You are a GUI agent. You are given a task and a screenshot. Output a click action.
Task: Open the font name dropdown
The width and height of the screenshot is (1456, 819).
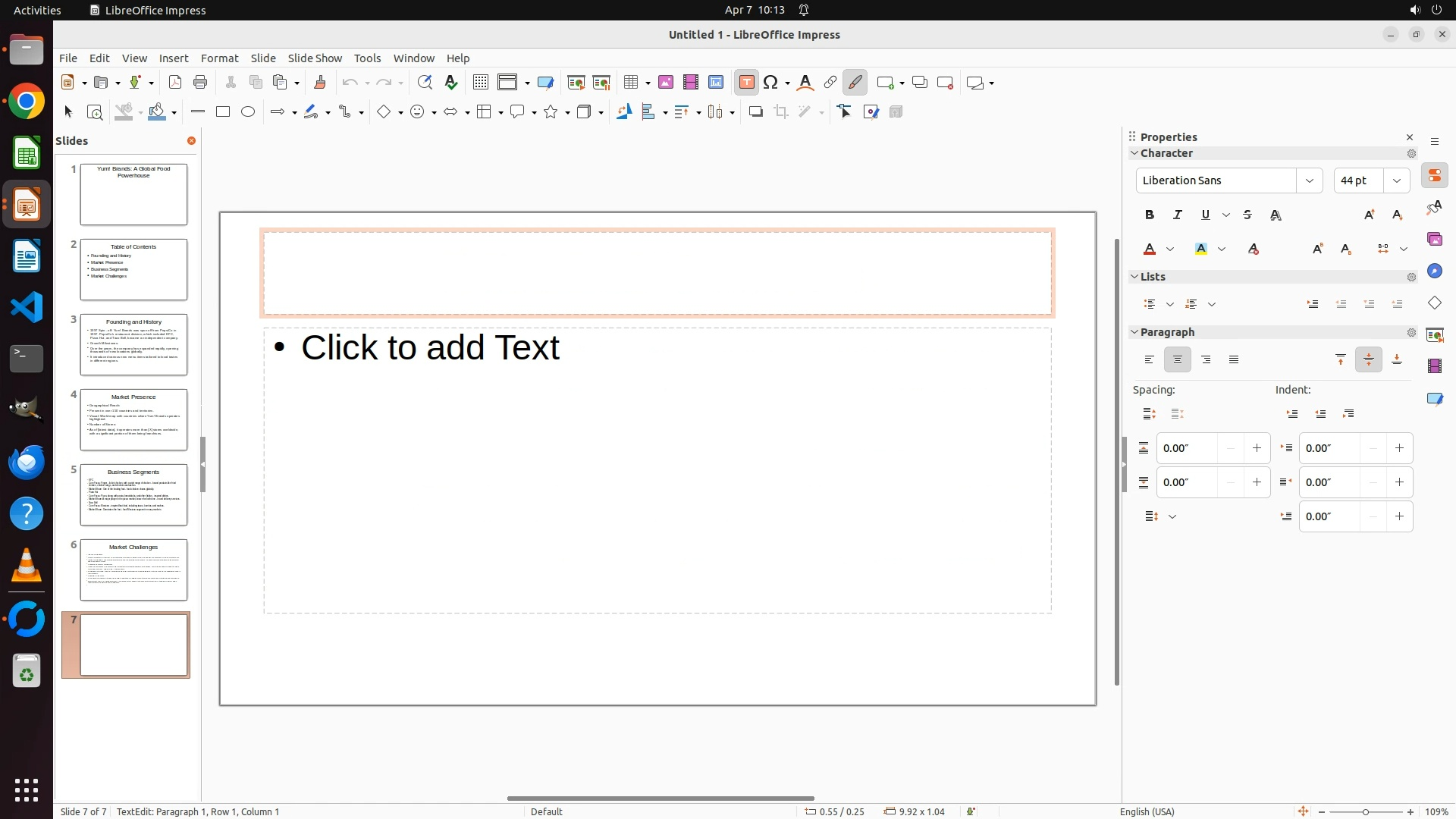point(1310,180)
